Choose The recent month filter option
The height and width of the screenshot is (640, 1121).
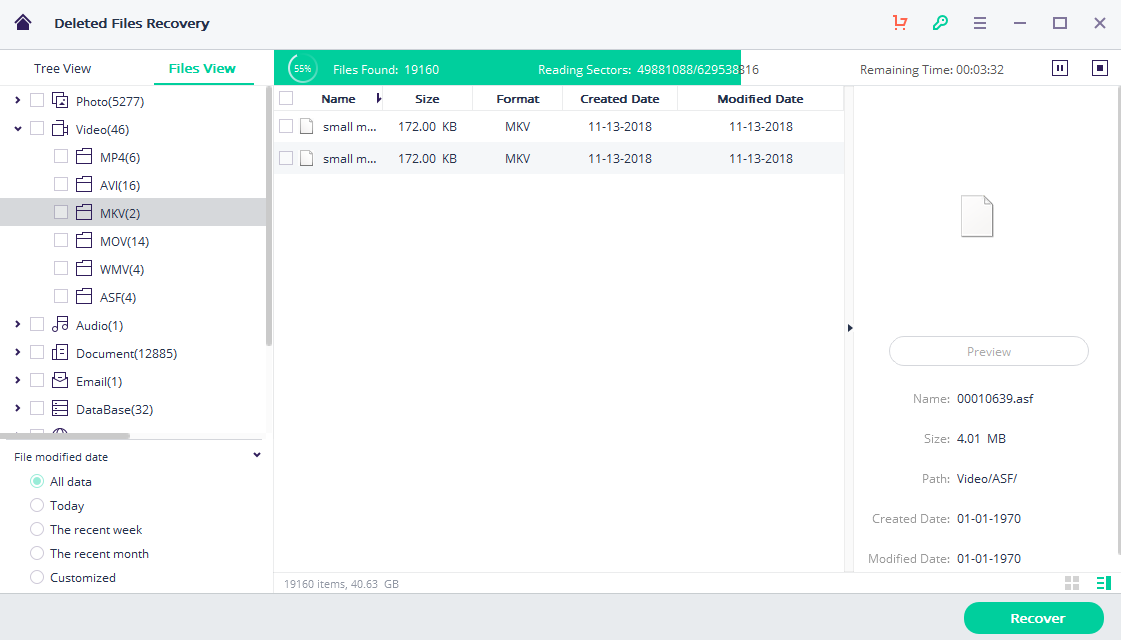37,554
